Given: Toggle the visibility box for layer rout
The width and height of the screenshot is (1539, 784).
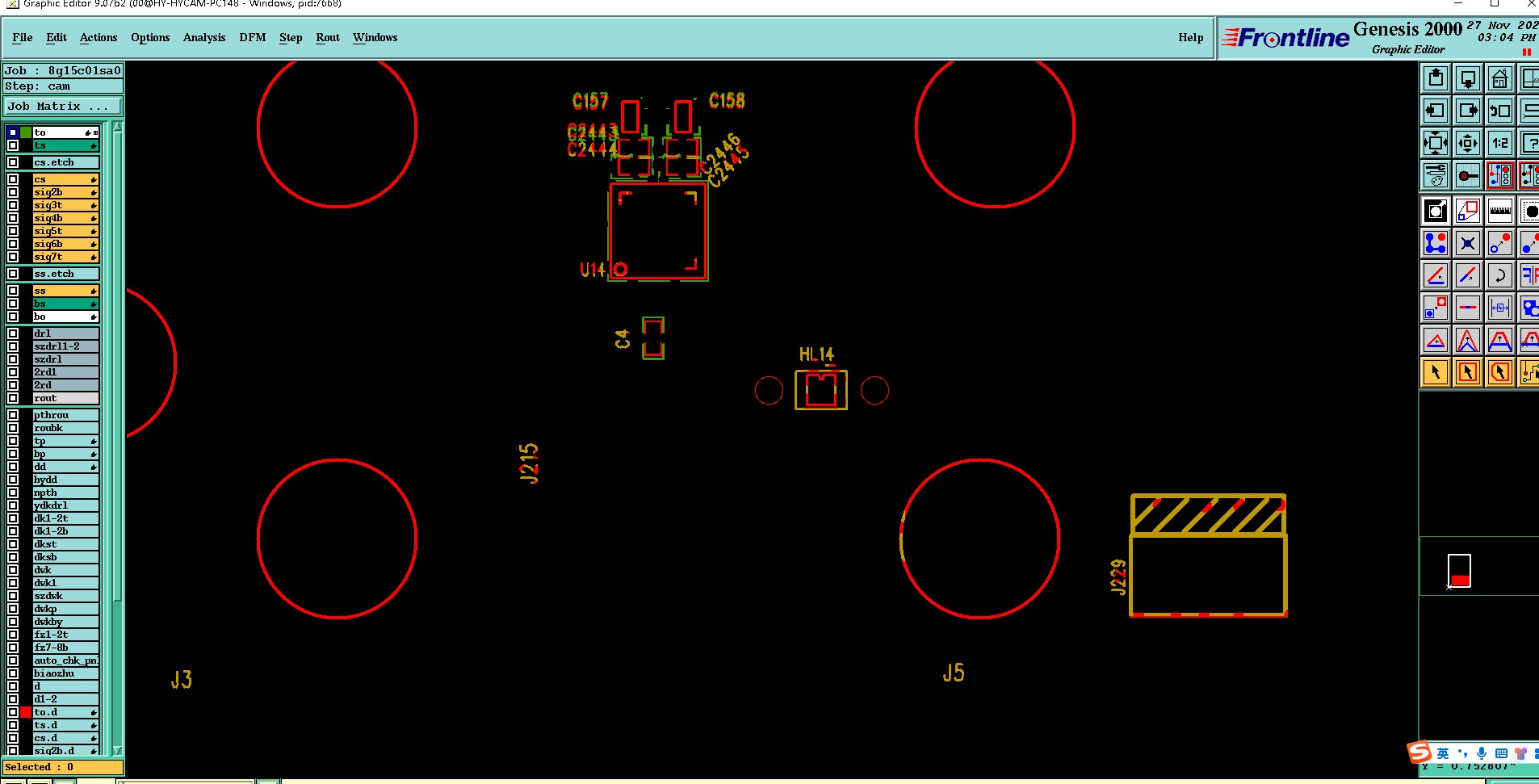Looking at the screenshot, I should [13, 398].
